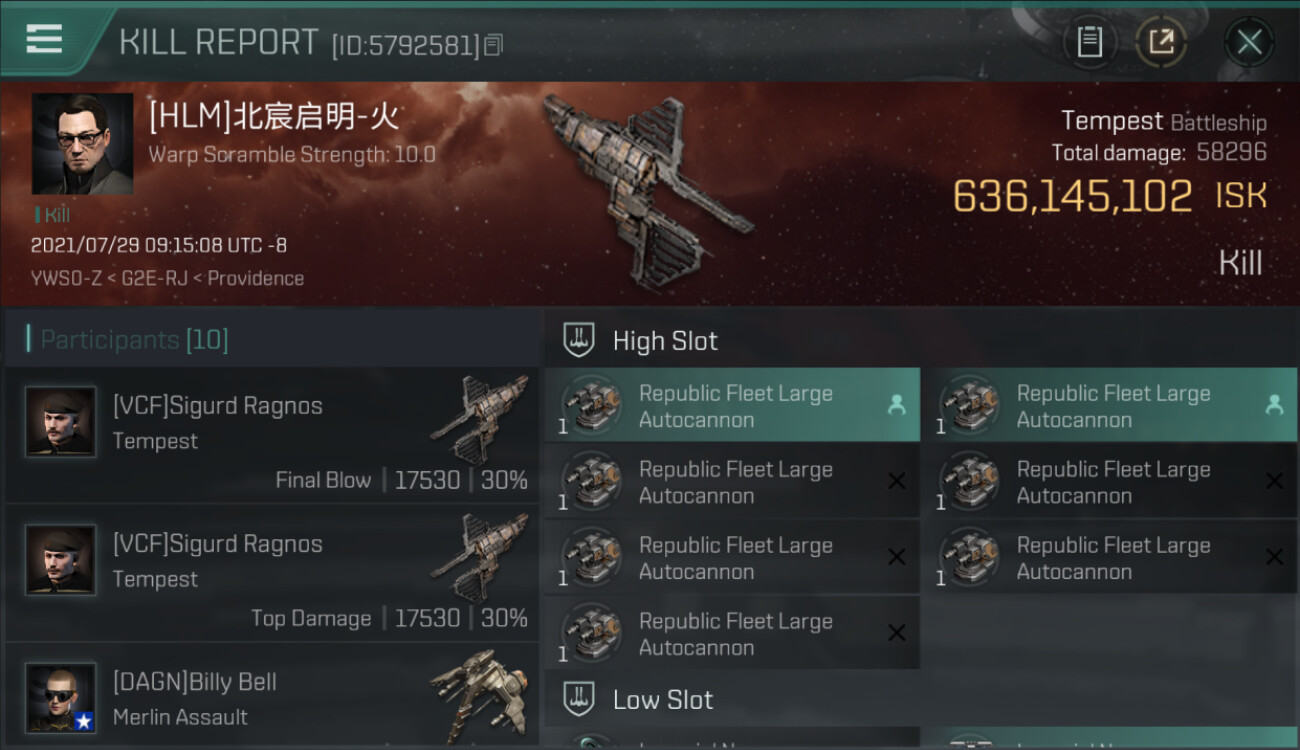Viewport: 1300px width, 750px height.
Task: Open the hamburger menu icon
Action: (44, 40)
